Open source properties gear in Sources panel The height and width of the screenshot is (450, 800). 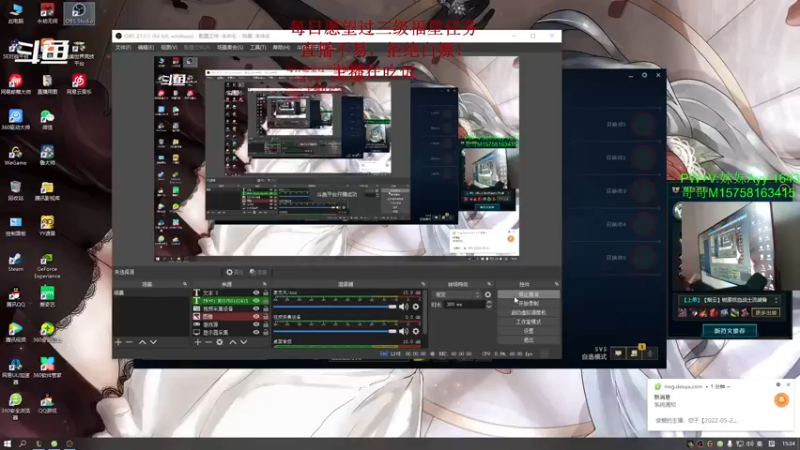(x=220, y=342)
